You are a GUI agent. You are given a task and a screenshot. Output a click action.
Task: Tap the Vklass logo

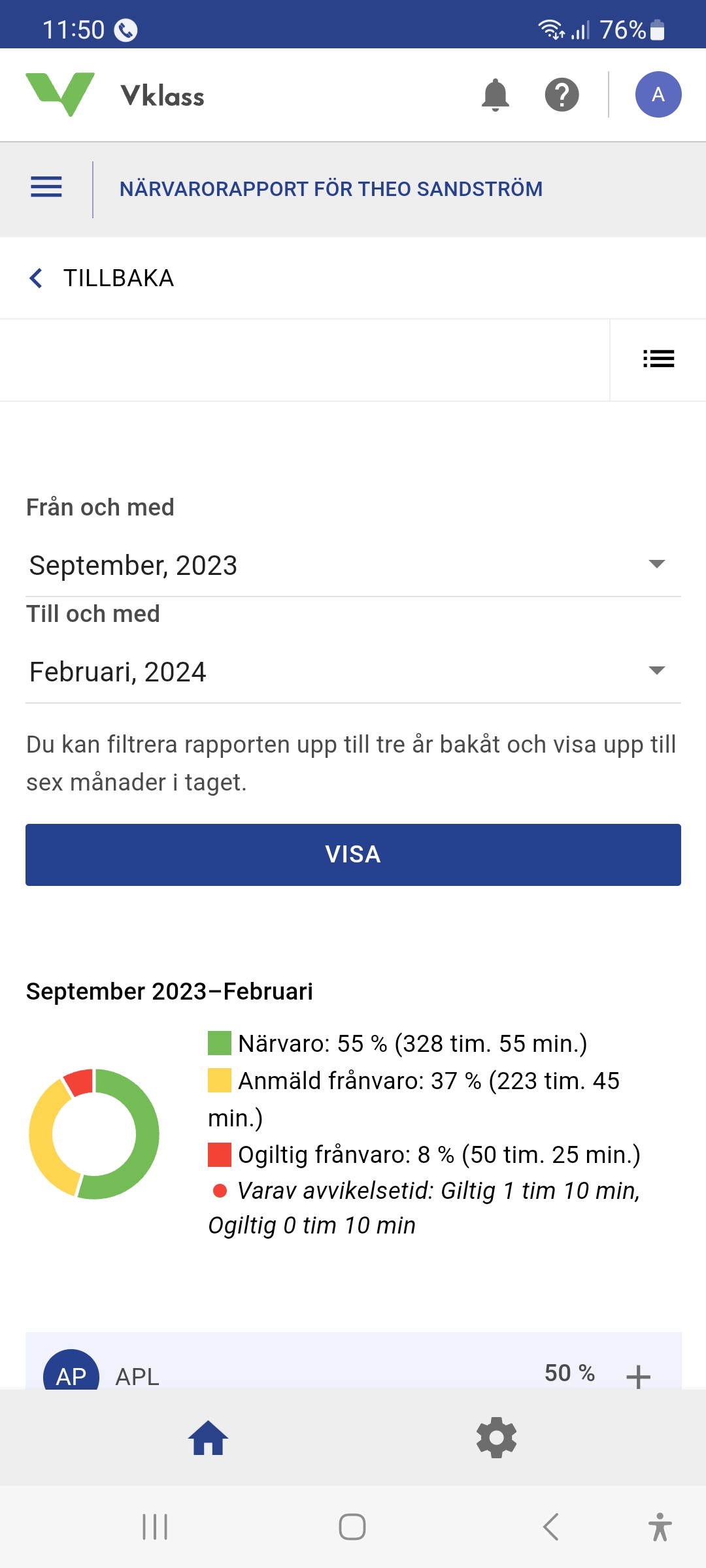pyautogui.click(x=115, y=95)
